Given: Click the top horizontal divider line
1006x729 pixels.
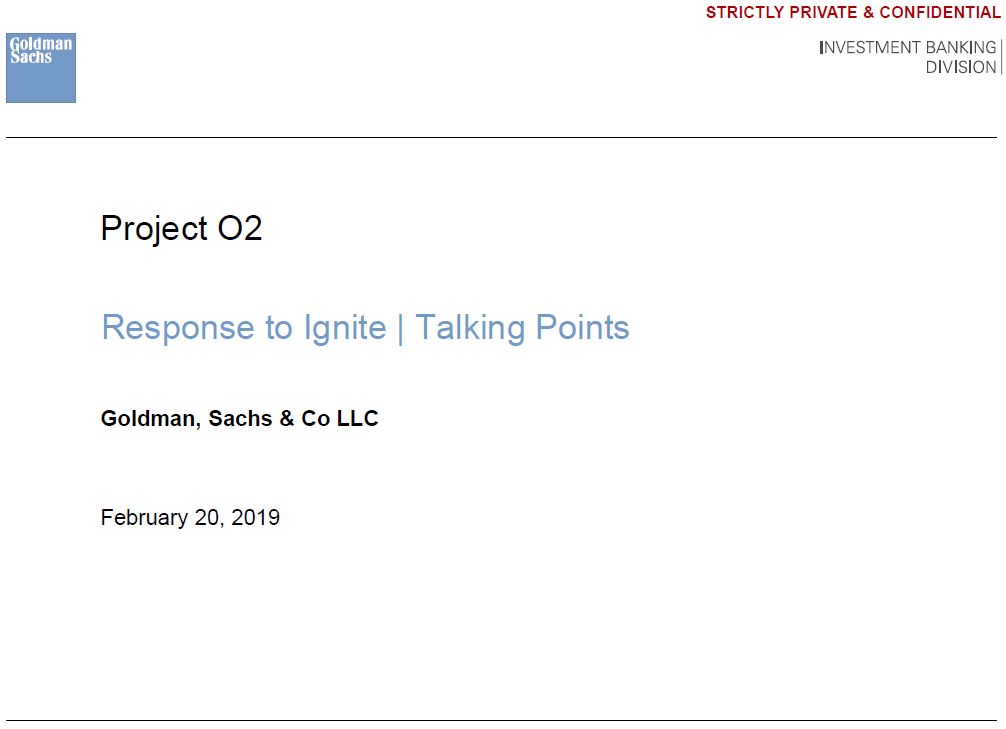Looking at the screenshot, I should coord(501,137).
